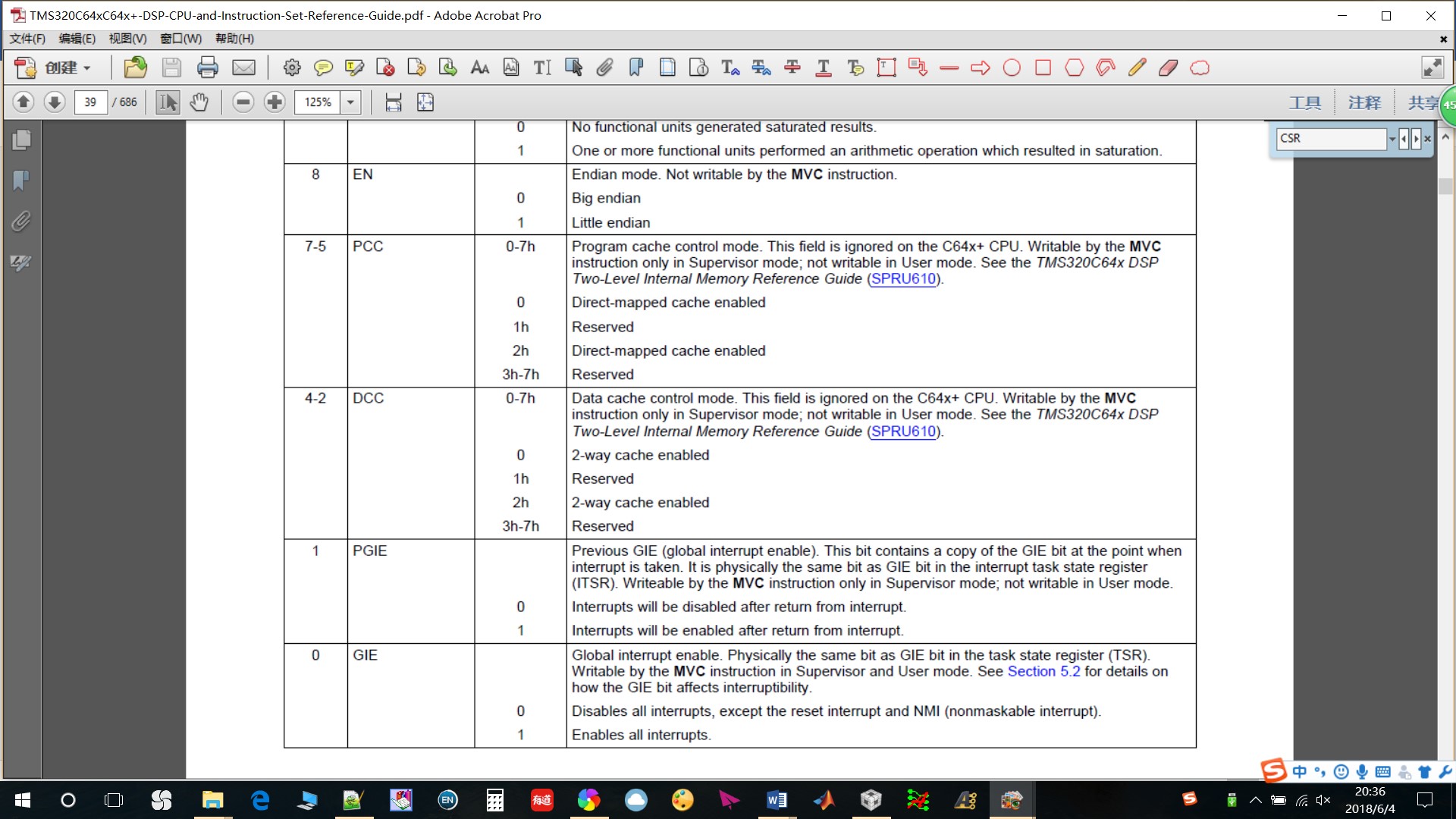Click the find field containing CSR

[1332, 139]
